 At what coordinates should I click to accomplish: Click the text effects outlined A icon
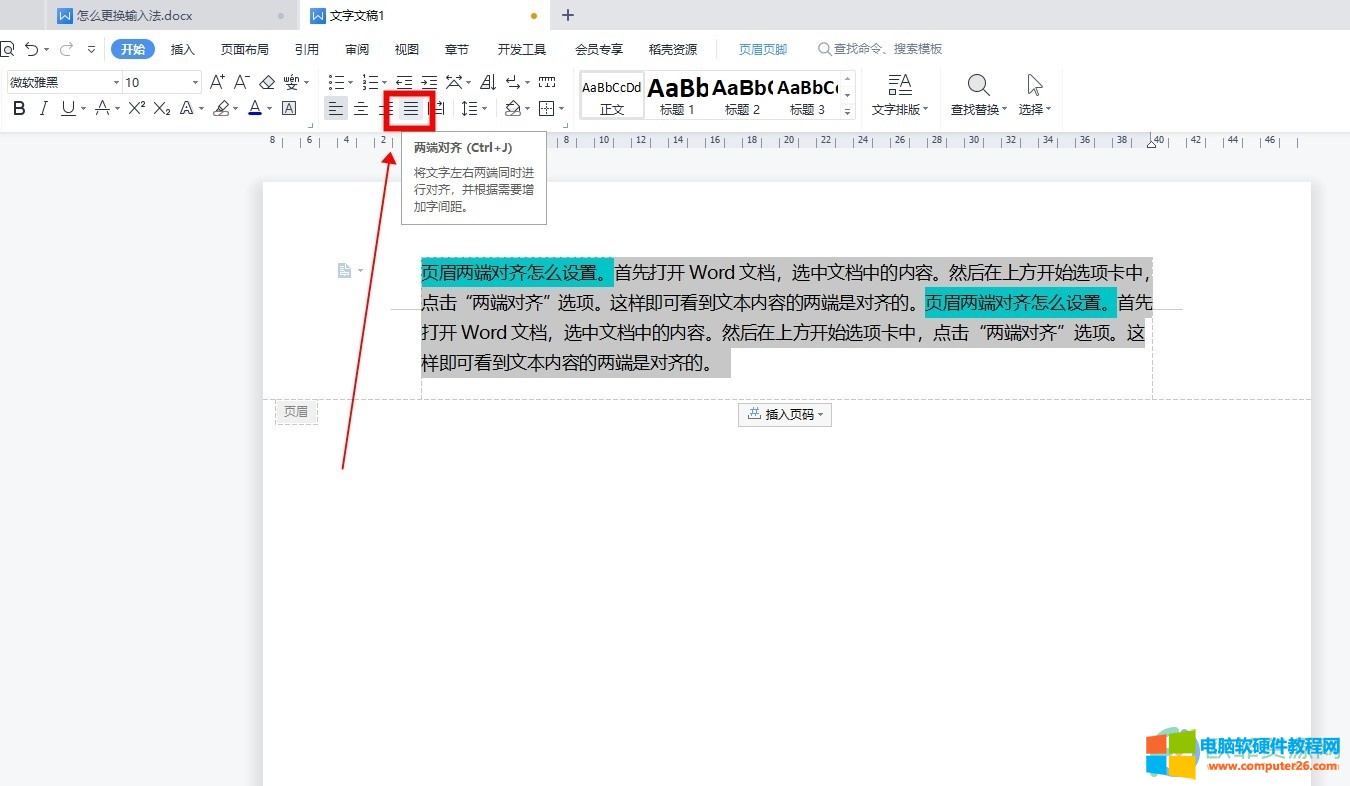(187, 108)
